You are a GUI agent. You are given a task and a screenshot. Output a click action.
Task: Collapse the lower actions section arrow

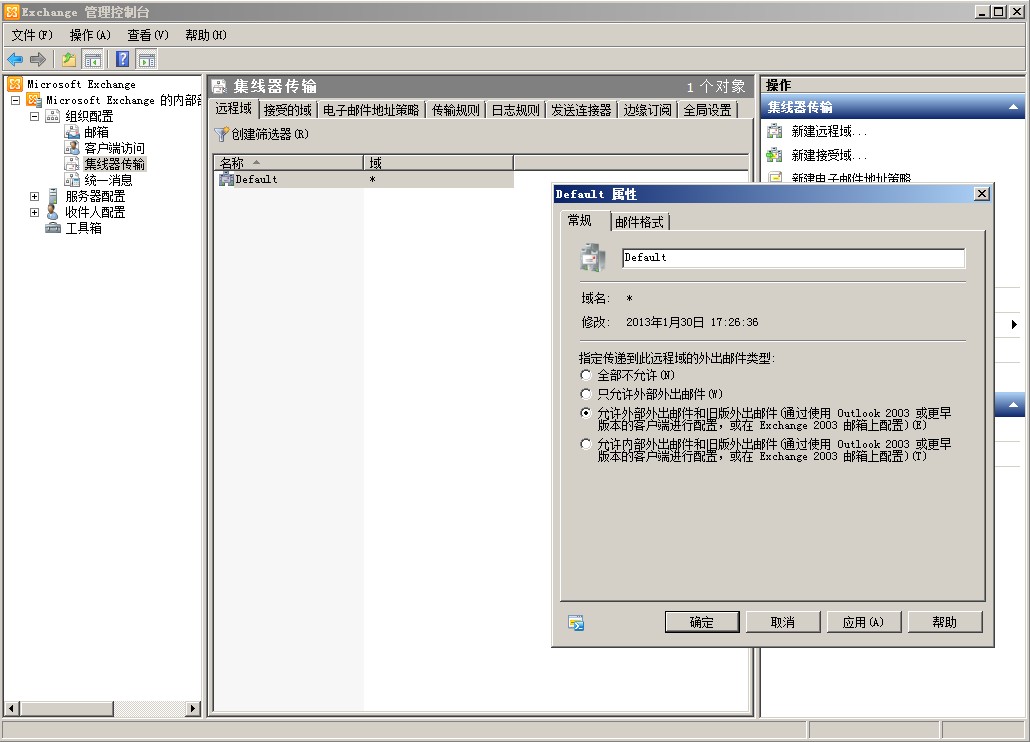(1013, 404)
